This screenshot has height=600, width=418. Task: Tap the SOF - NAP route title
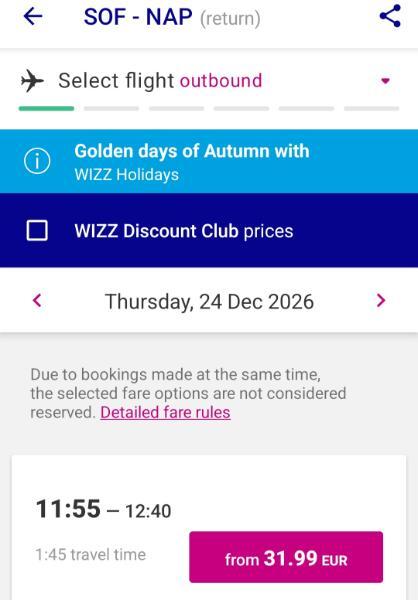(x=138, y=17)
